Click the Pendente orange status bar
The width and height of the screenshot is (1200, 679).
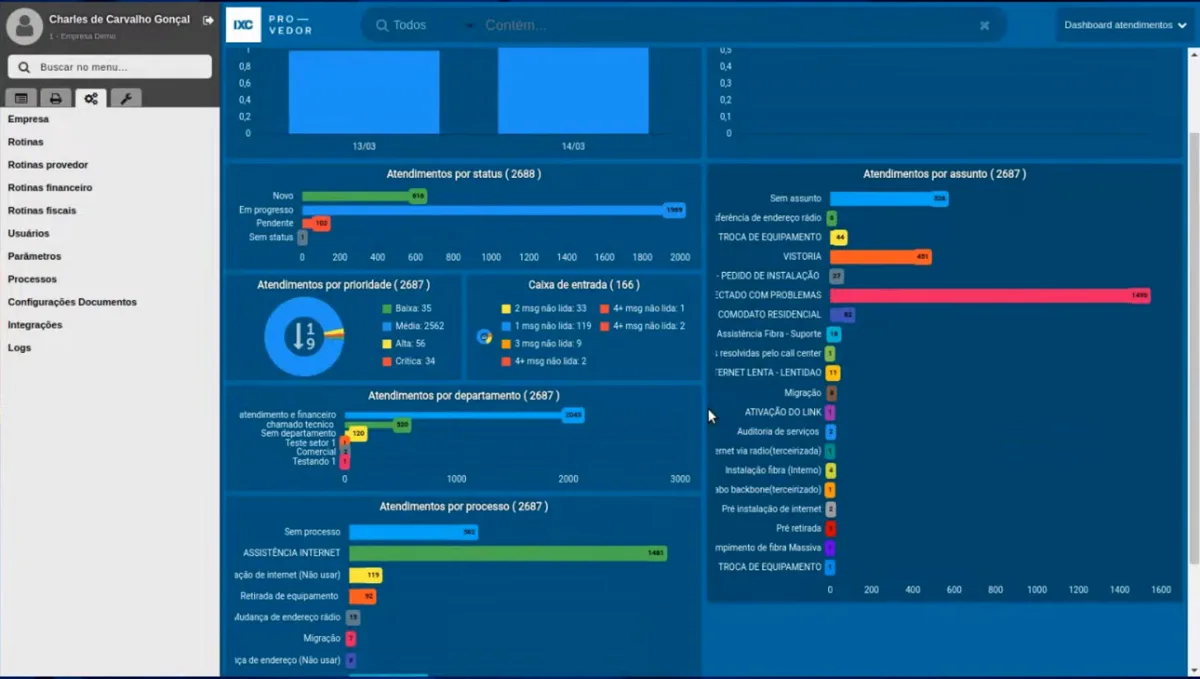tap(316, 224)
